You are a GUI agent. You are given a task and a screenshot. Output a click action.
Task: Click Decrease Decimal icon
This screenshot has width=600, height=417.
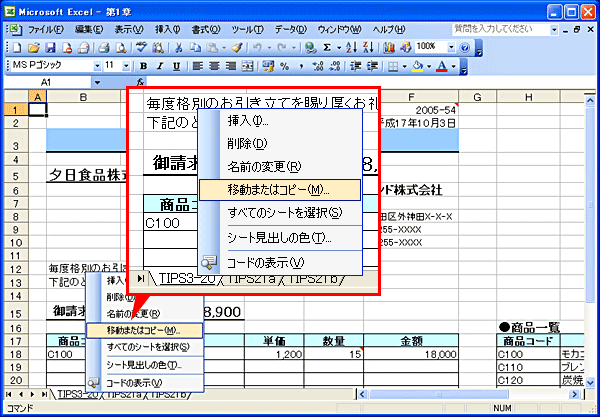pos(335,67)
